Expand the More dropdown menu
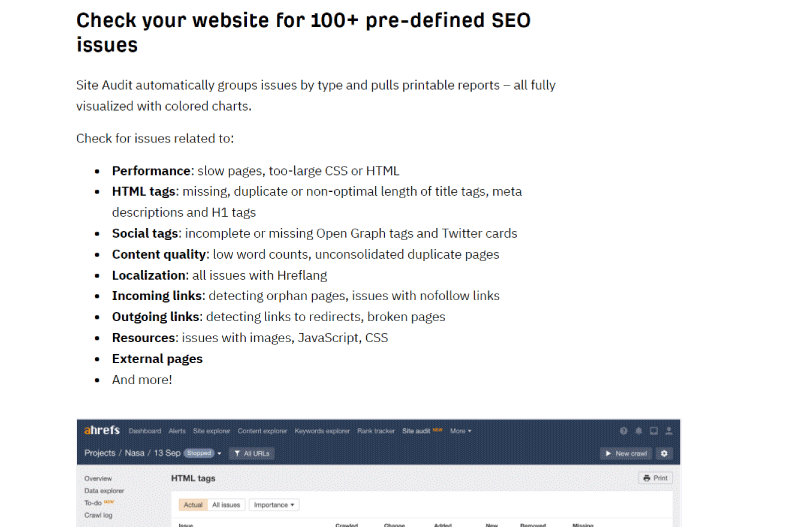 tap(461, 431)
